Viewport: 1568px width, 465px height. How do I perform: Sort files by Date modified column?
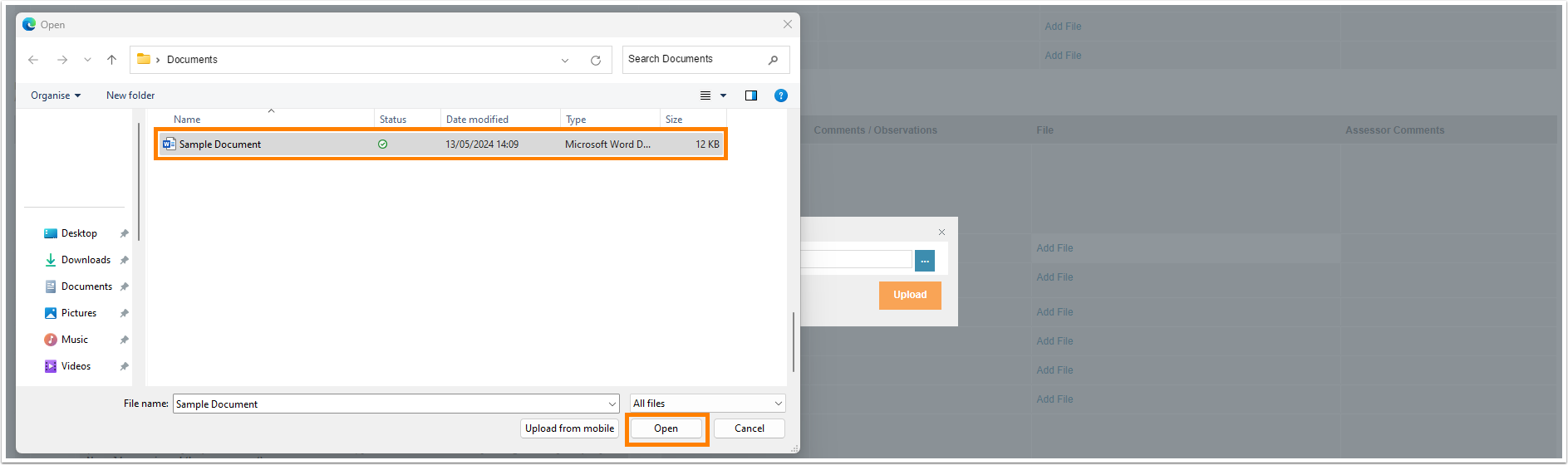click(477, 120)
